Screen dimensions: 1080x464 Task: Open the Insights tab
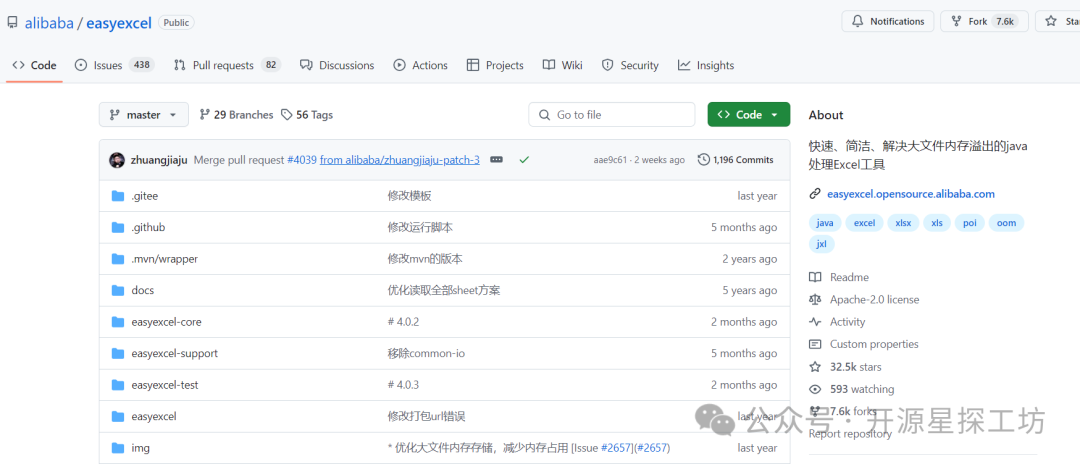point(705,65)
